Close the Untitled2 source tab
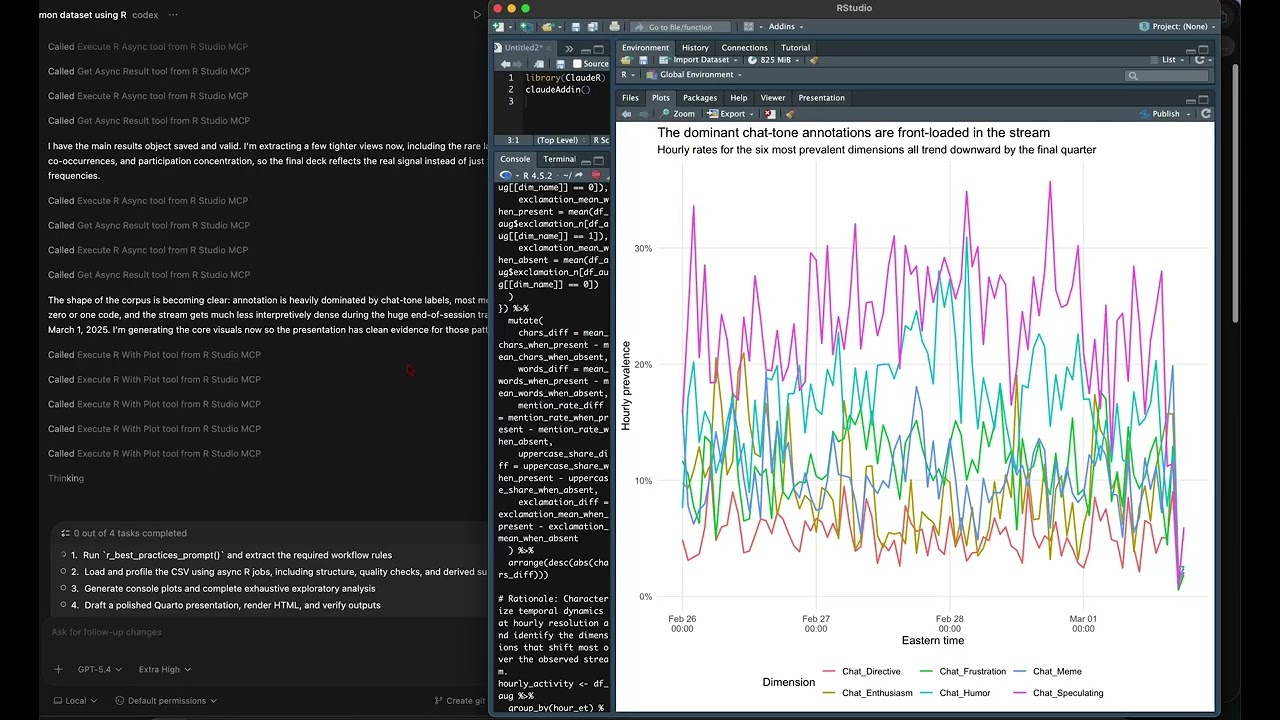 click(x=548, y=48)
